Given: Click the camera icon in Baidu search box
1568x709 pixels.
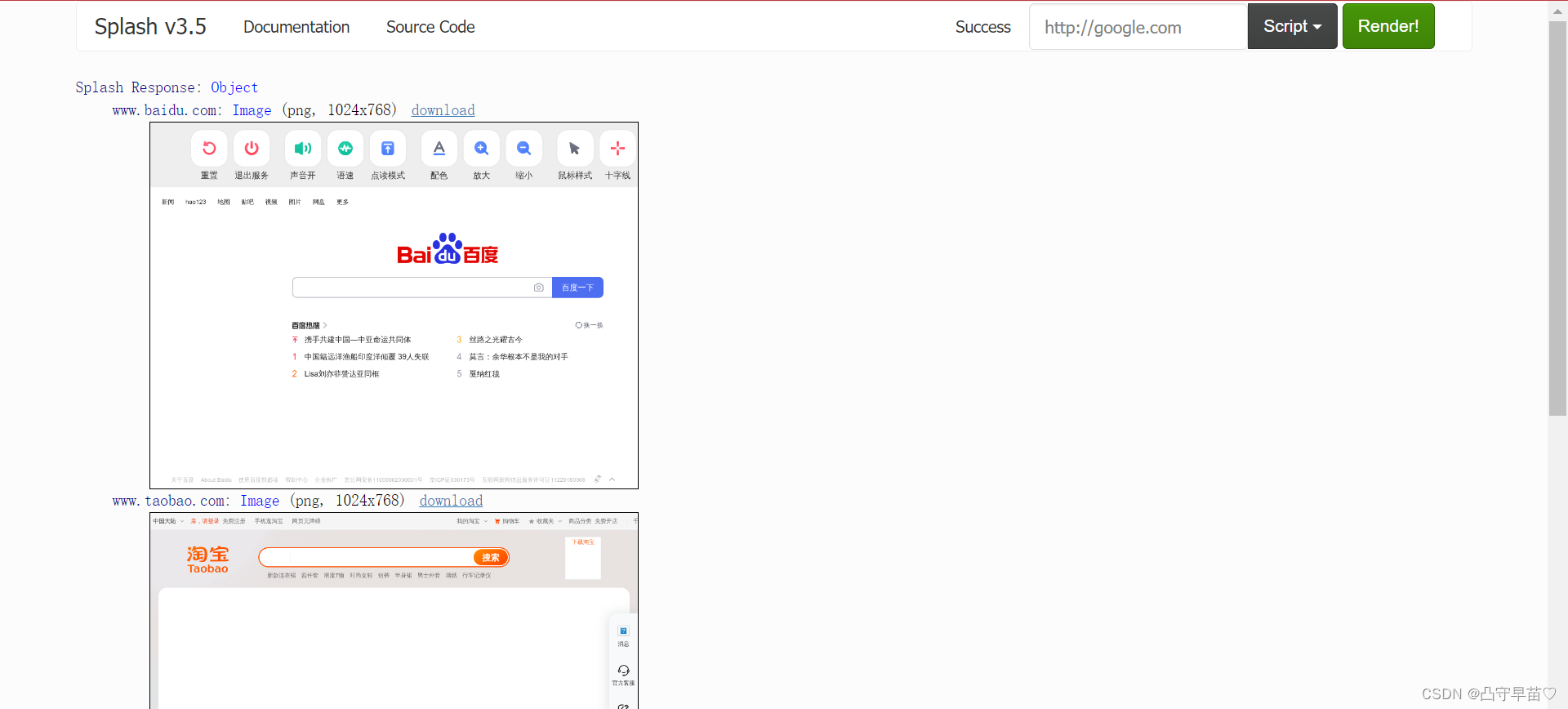Looking at the screenshot, I should [538, 288].
